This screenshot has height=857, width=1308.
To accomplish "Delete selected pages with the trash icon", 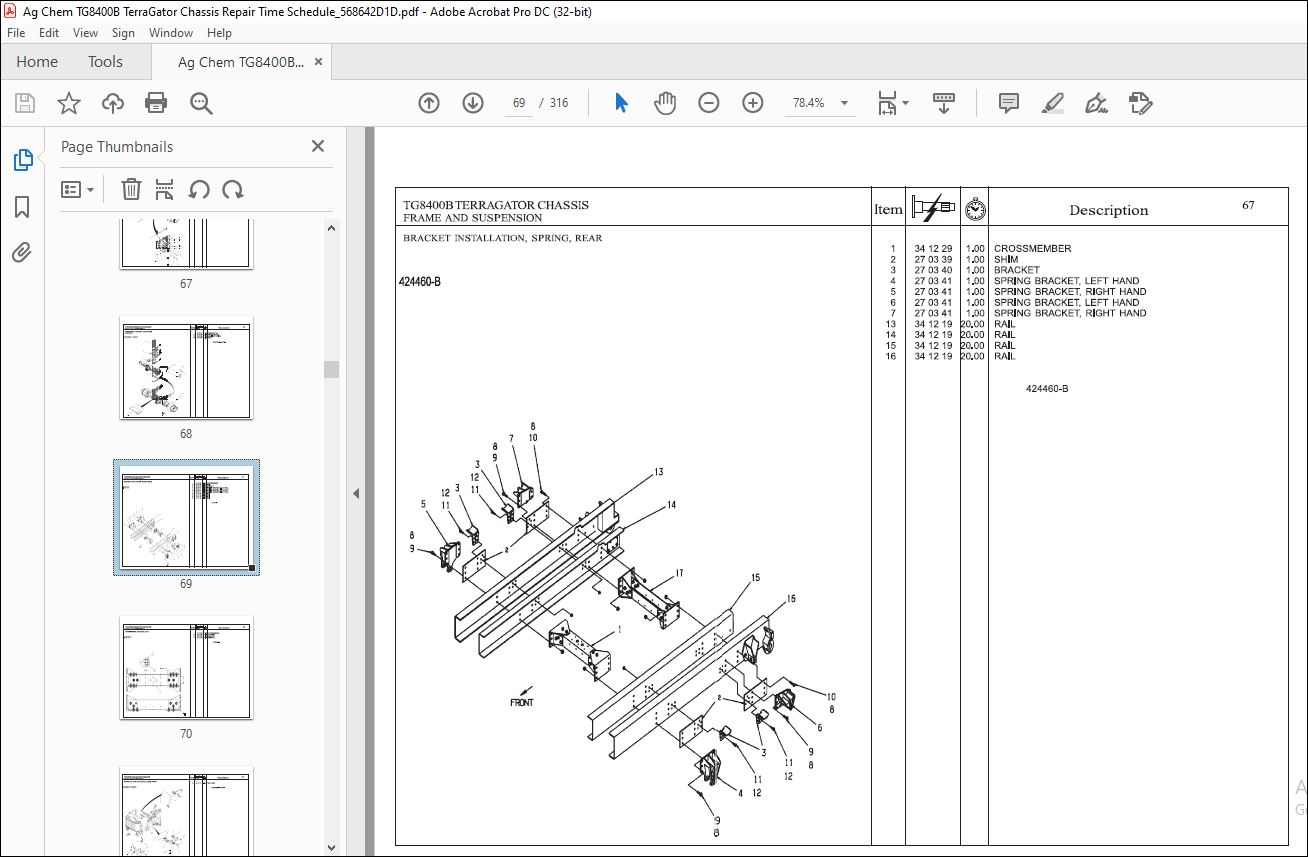I will point(131,189).
